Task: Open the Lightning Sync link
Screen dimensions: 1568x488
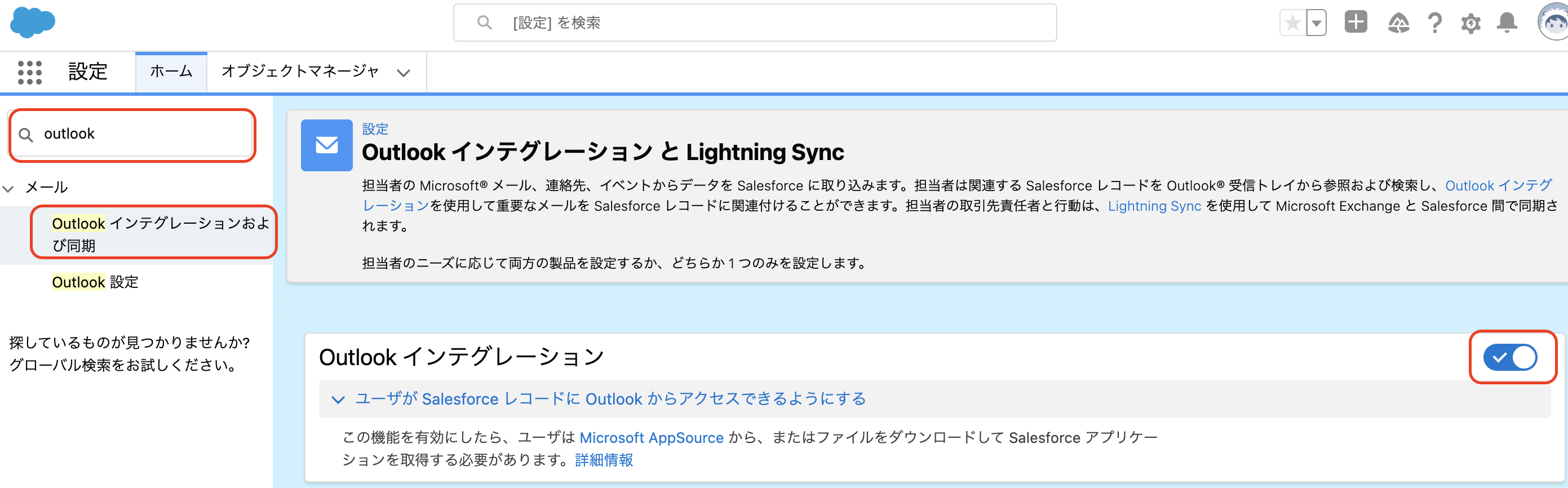Action: (1154, 206)
